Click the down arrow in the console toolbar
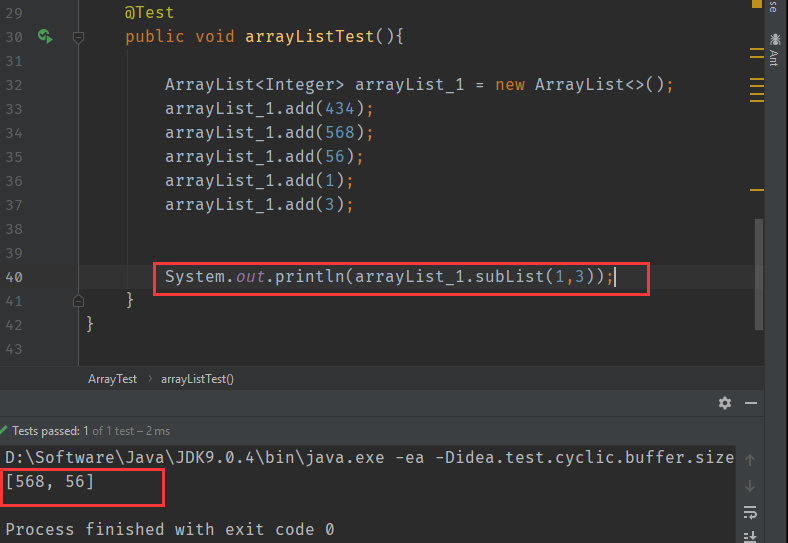Image resolution: width=788 pixels, height=543 pixels. click(750, 486)
